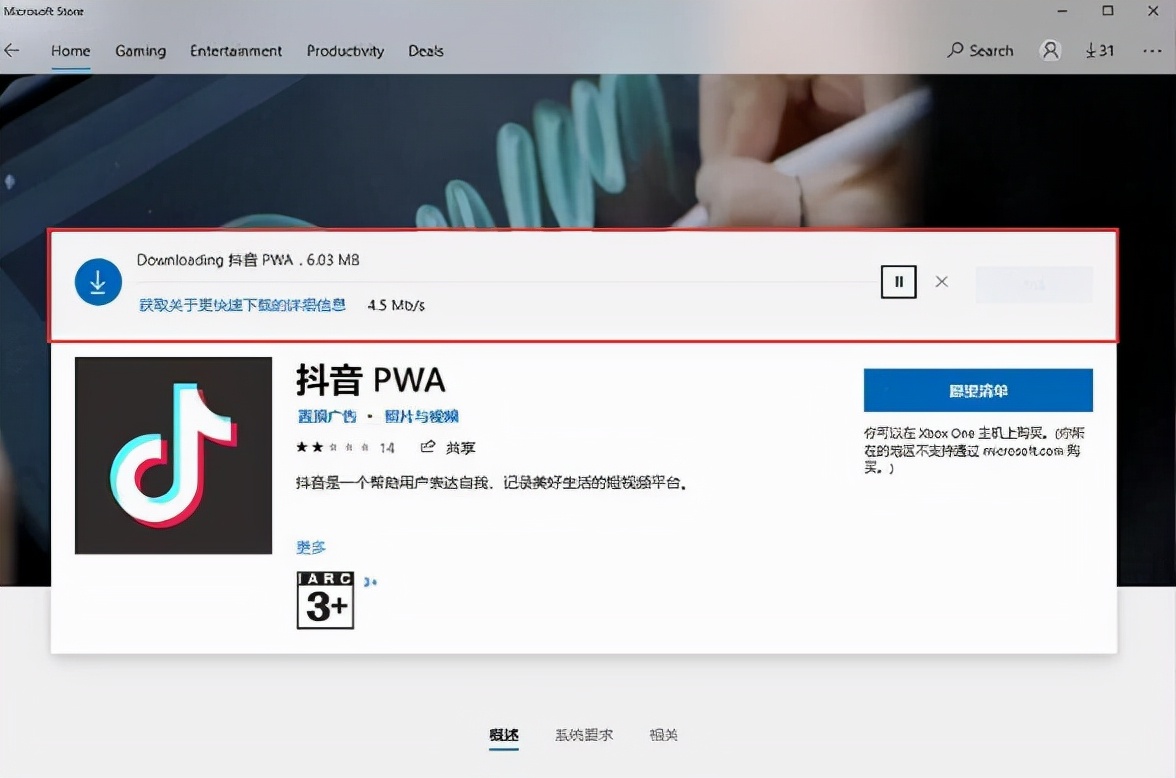Click the blue wish list button
The image size is (1176, 778).
(978, 390)
